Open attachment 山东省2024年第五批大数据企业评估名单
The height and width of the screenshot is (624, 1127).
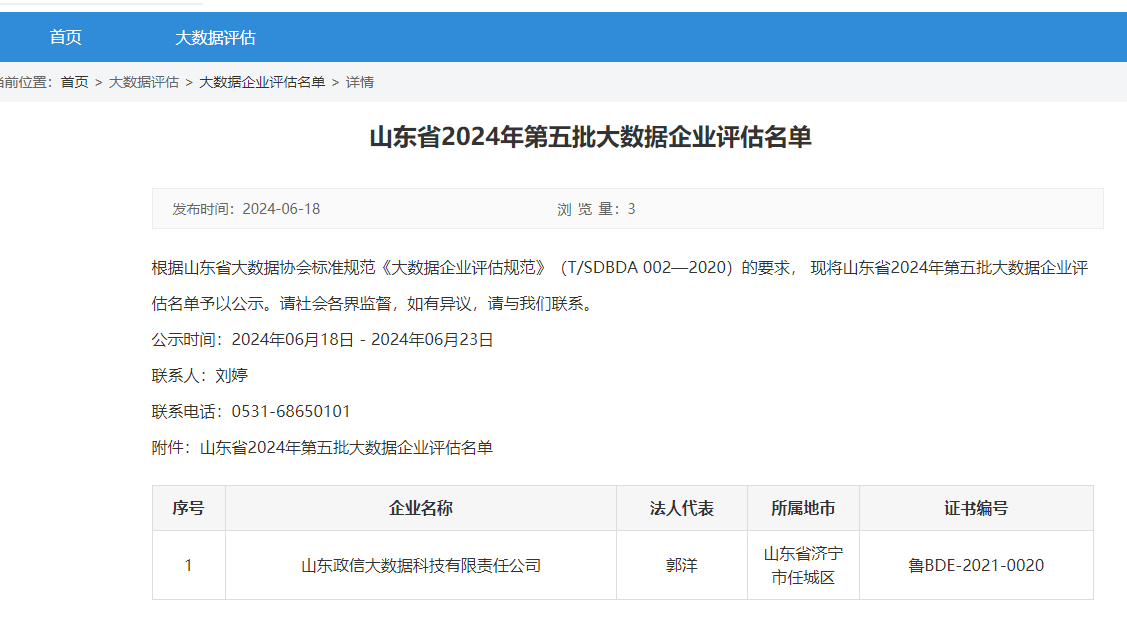point(346,447)
